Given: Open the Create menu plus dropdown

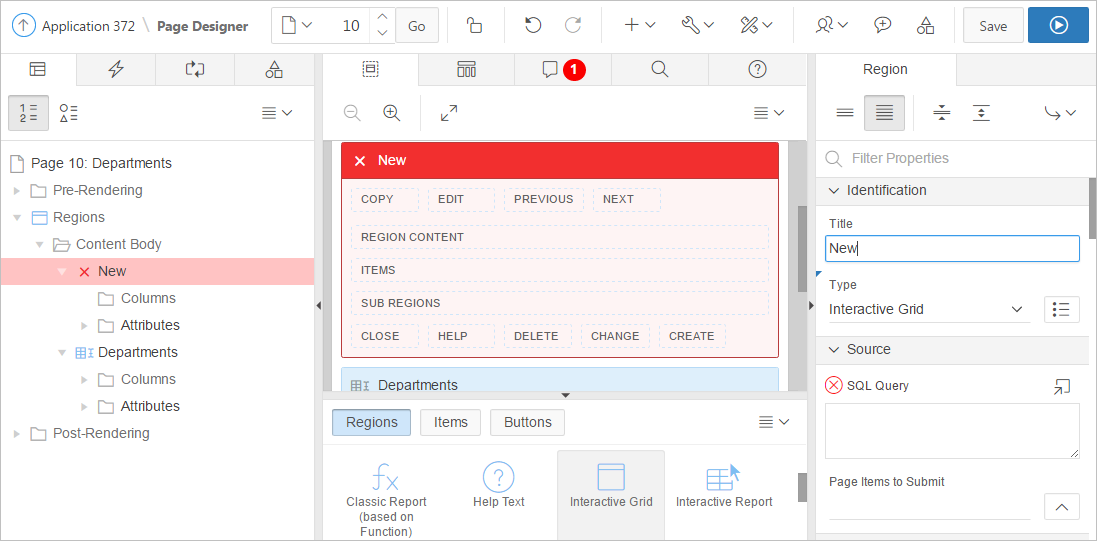Looking at the screenshot, I should (x=639, y=26).
